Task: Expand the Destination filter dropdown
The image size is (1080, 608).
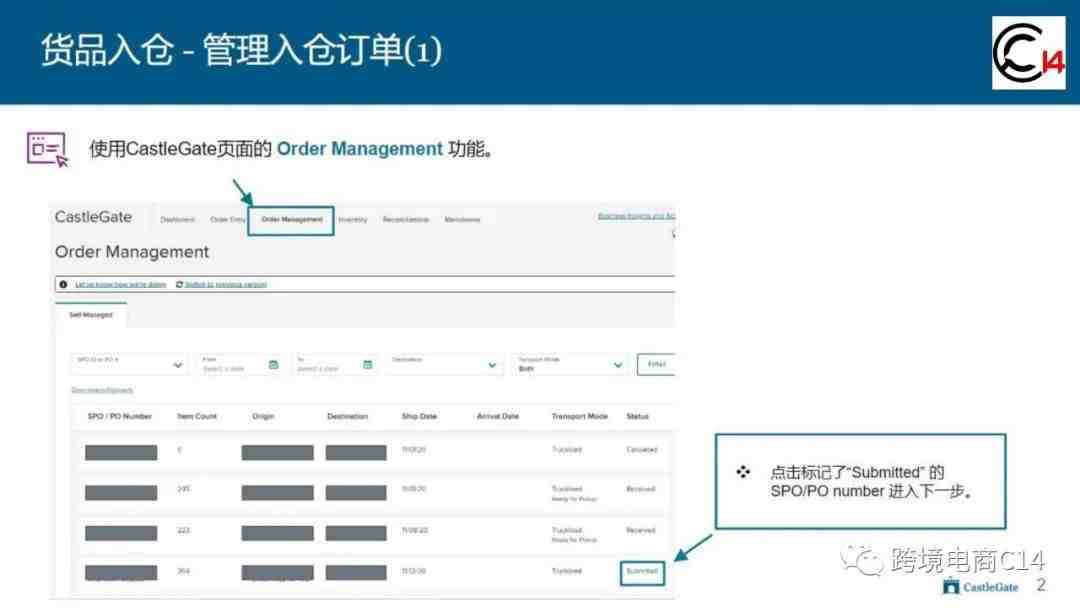Action: [x=445, y=364]
